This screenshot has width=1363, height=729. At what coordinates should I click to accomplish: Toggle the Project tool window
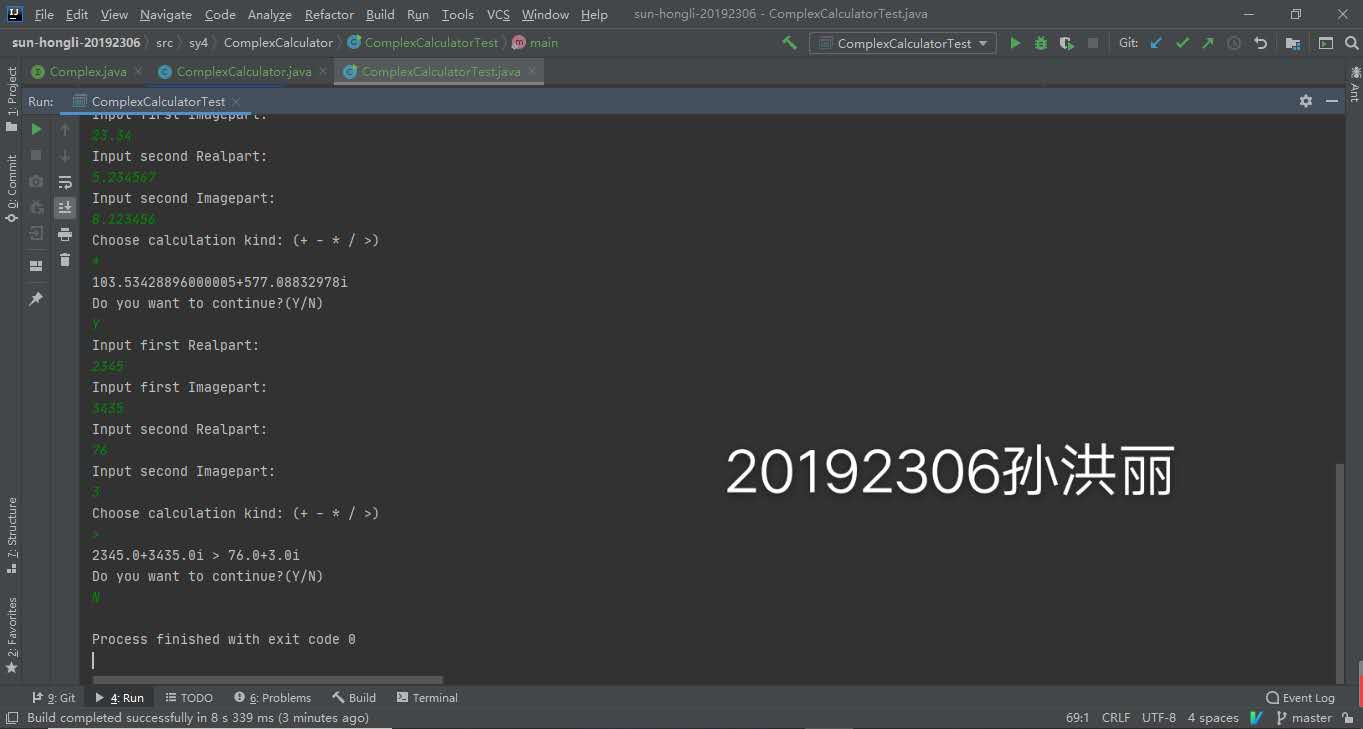coord(11,99)
